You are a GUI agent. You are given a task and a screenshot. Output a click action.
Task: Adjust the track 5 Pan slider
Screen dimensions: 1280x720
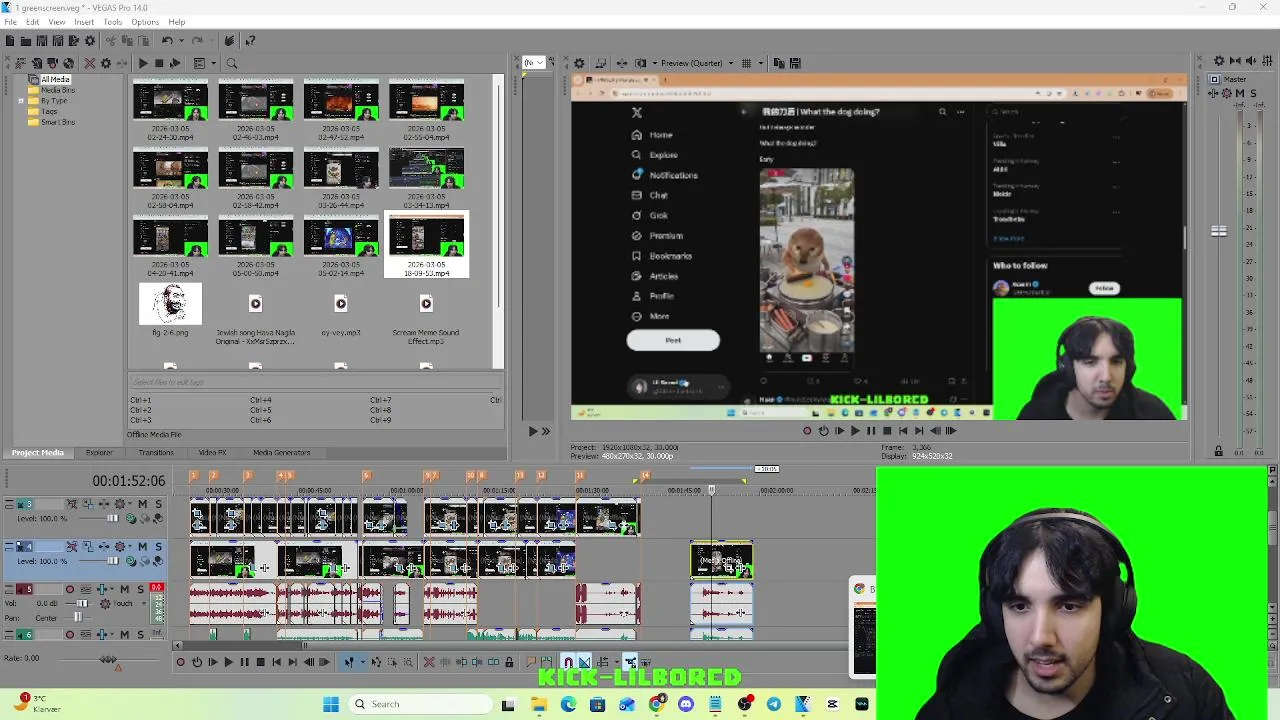click(78, 618)
